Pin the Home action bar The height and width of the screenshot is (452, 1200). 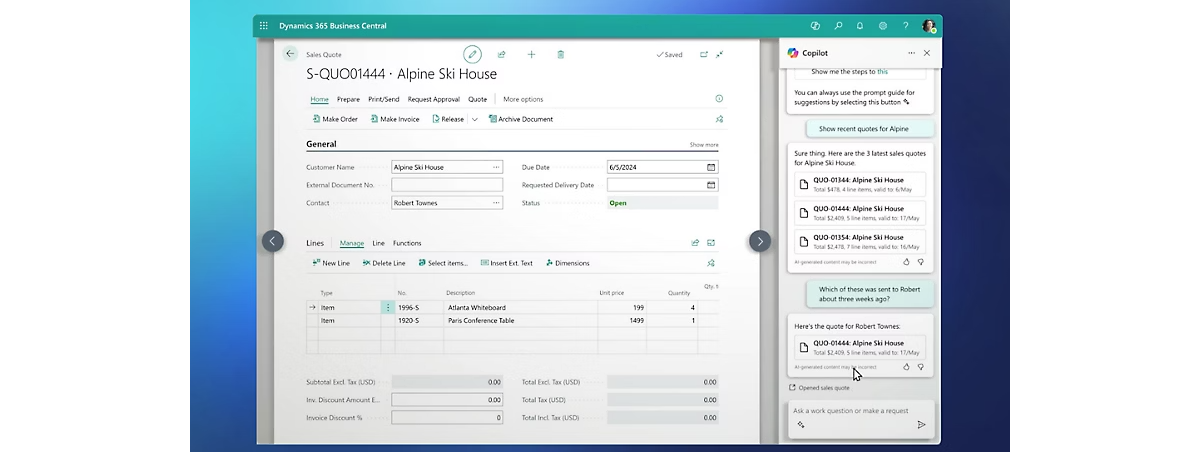tap(719, 119)
